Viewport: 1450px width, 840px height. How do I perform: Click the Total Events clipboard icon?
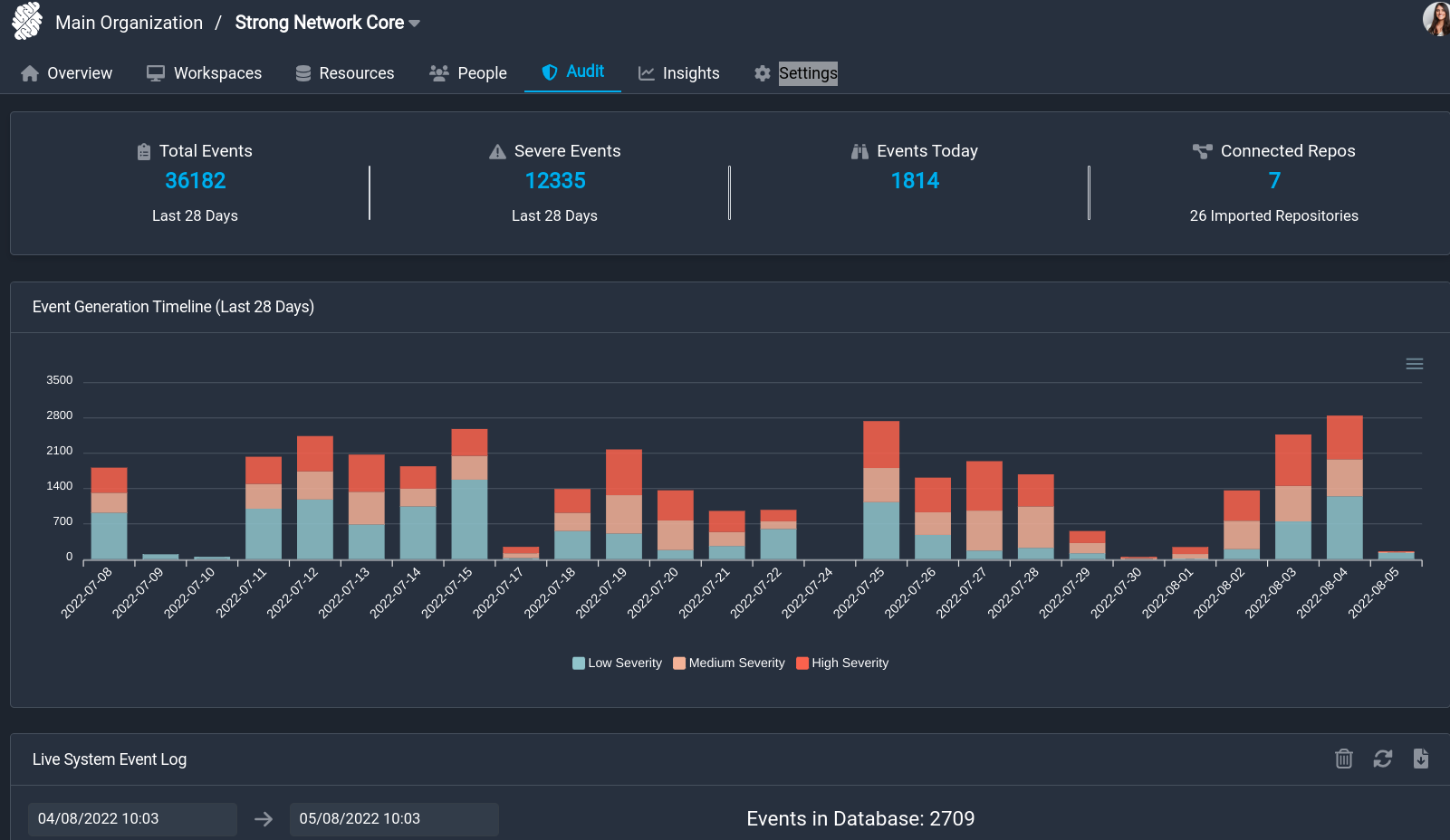[x=144, y=151]
